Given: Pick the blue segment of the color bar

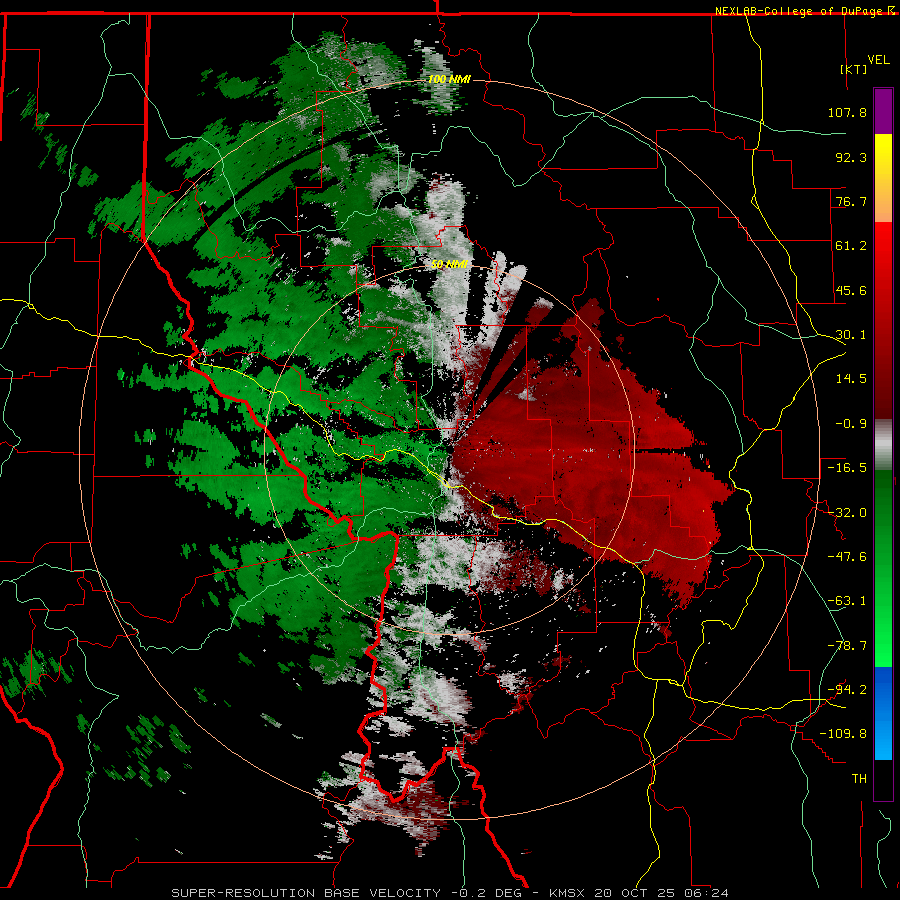Looking at the screenshot, I should (x=883, y=713).
